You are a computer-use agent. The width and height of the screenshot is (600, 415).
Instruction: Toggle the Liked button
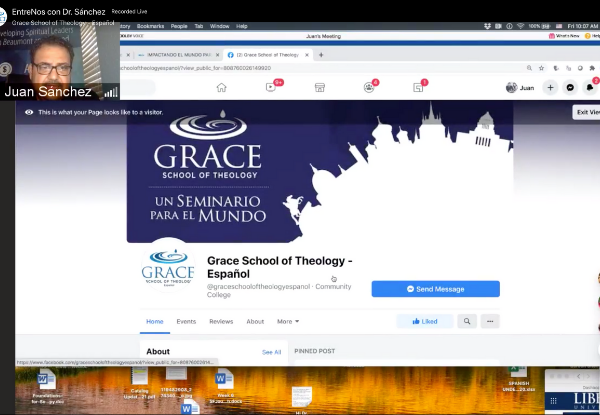point(425,321)
